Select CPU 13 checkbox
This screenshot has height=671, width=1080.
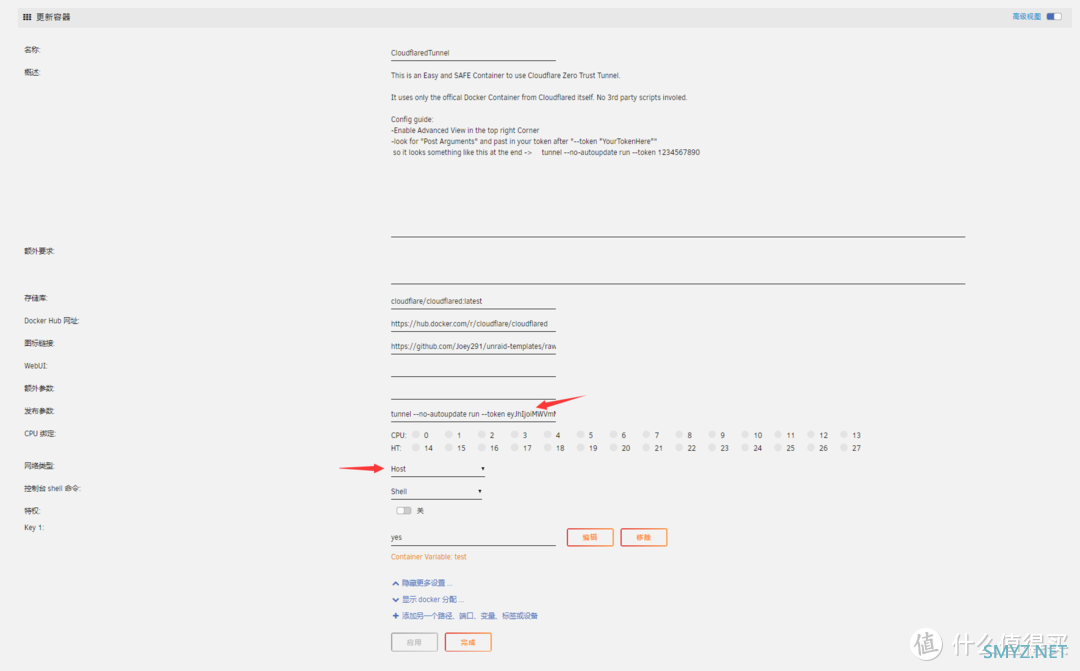(x=844, y=435)
